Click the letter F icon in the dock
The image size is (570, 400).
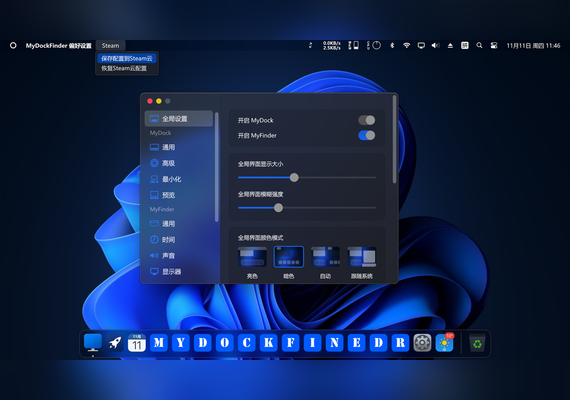pos(290,343)
